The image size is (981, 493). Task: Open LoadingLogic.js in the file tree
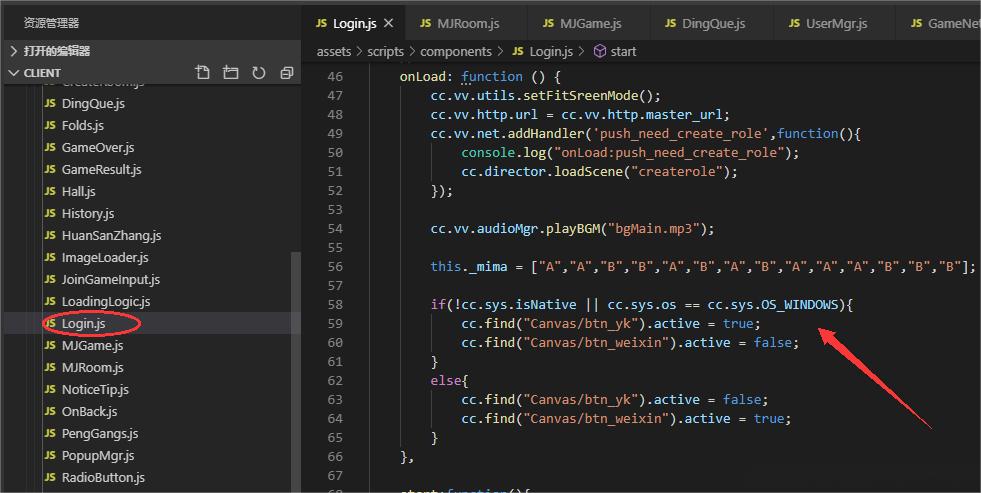pos(106,302)
